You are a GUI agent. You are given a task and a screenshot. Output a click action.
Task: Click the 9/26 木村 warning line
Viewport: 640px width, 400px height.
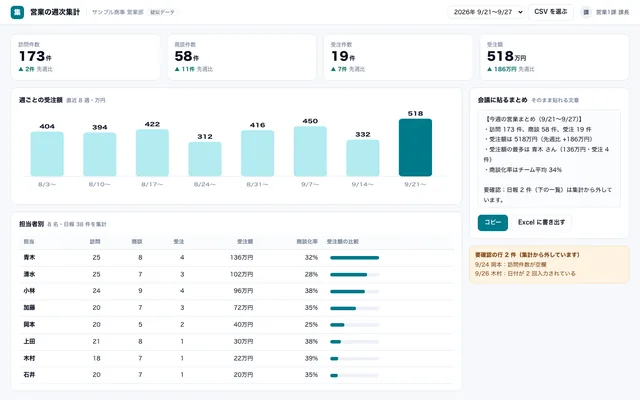coord(525,273)
